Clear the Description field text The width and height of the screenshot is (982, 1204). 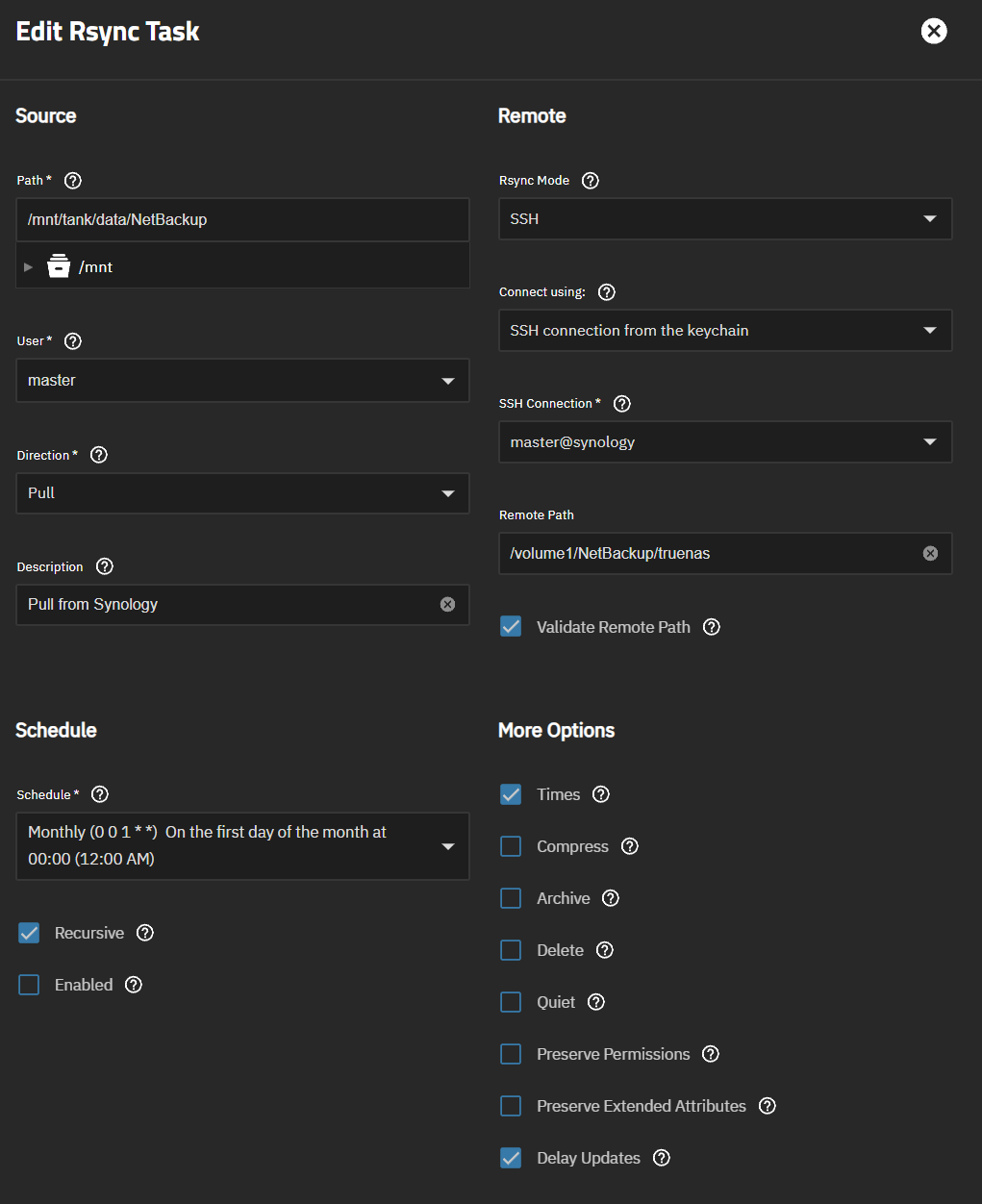pyautogui.click(x=447, y=604)
